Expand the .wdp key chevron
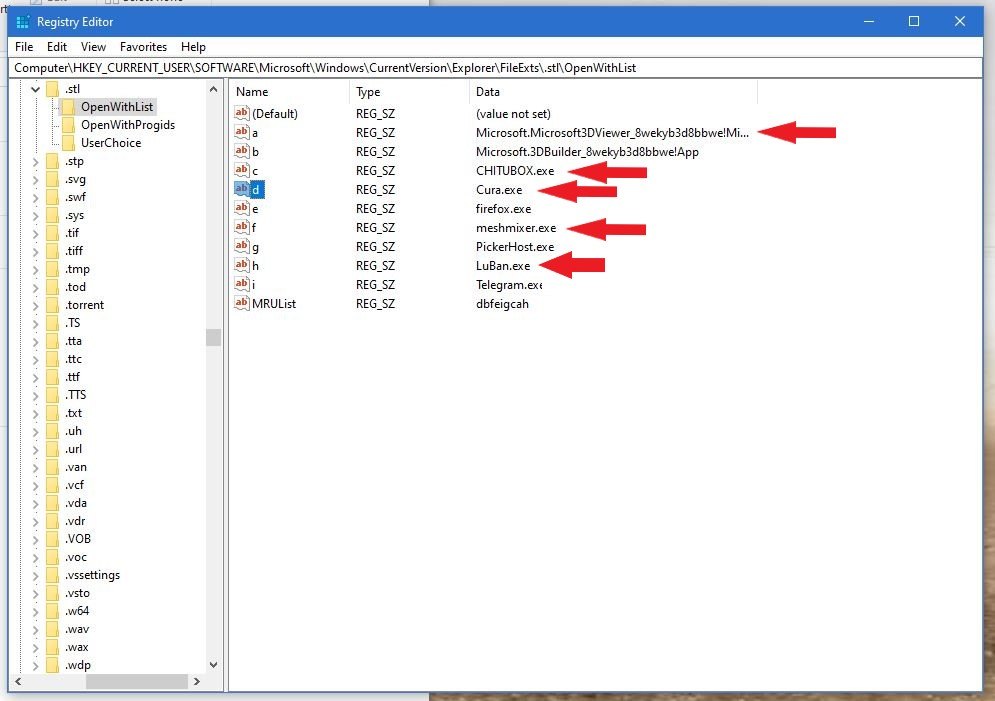The width and height of the screenshot is (995, 701). coord(36,665)
